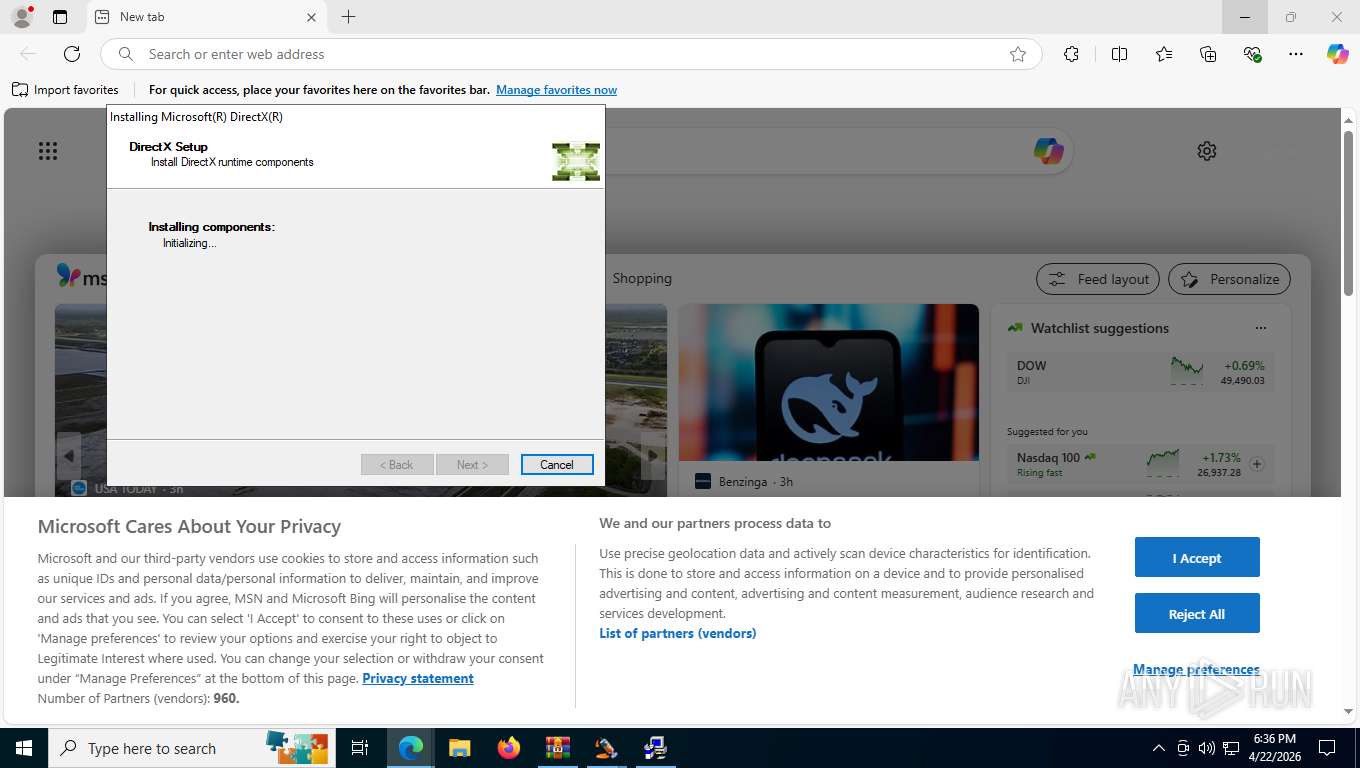Click the Refresh page button
Viewport: 1360px width, 768px height.
[72, 54]
